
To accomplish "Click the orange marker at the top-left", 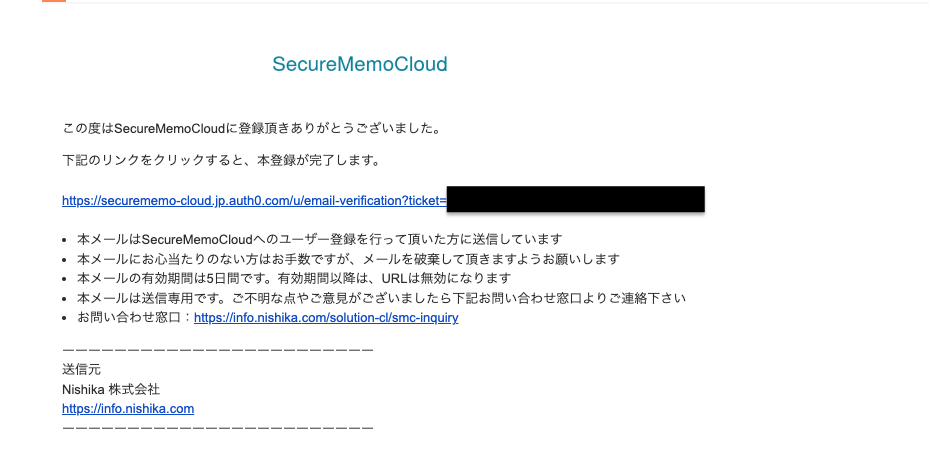I will coord(55,1).
